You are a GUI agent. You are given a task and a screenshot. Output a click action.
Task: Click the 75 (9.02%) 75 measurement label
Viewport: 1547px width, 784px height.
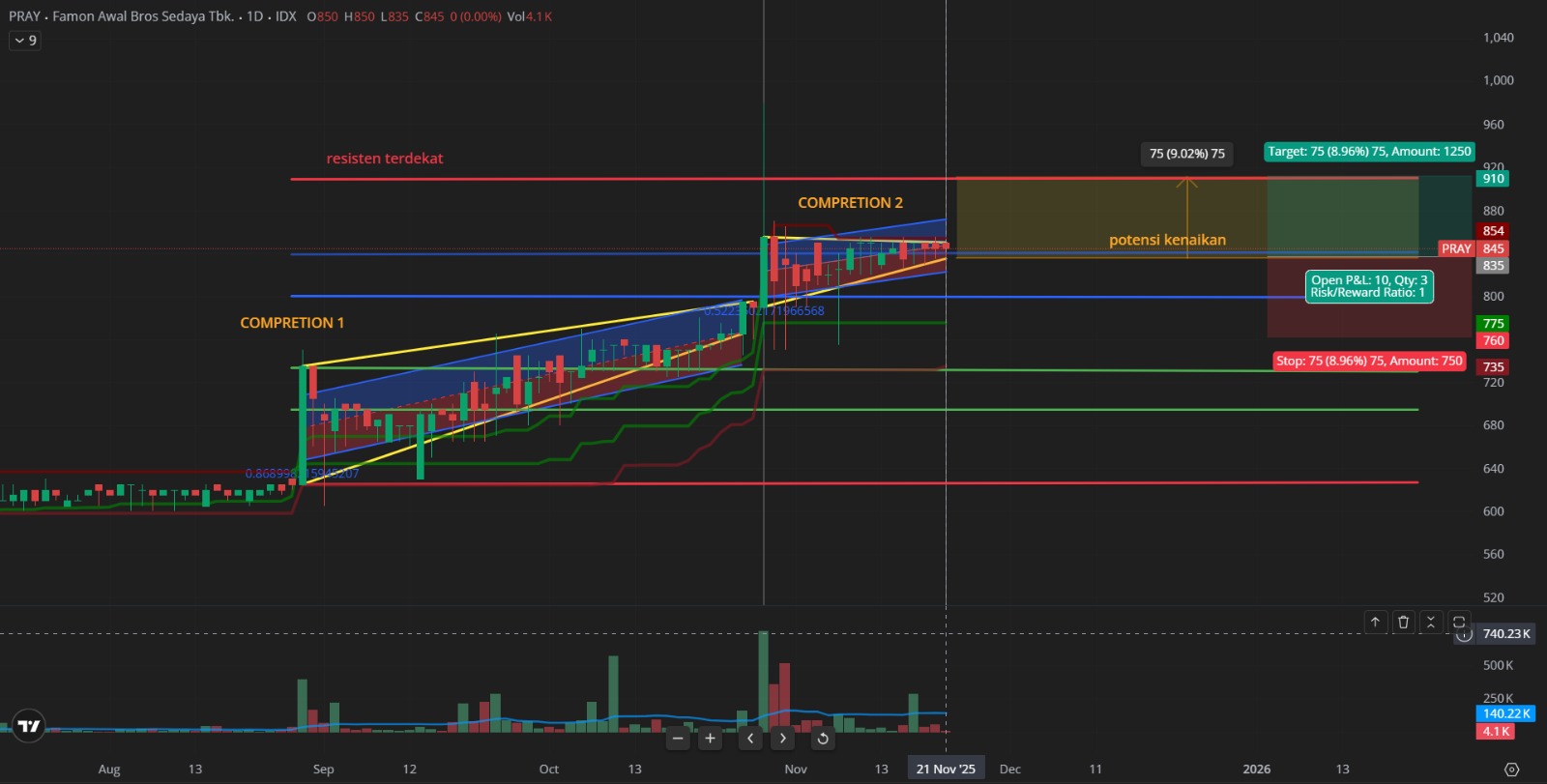point(1187,154)
